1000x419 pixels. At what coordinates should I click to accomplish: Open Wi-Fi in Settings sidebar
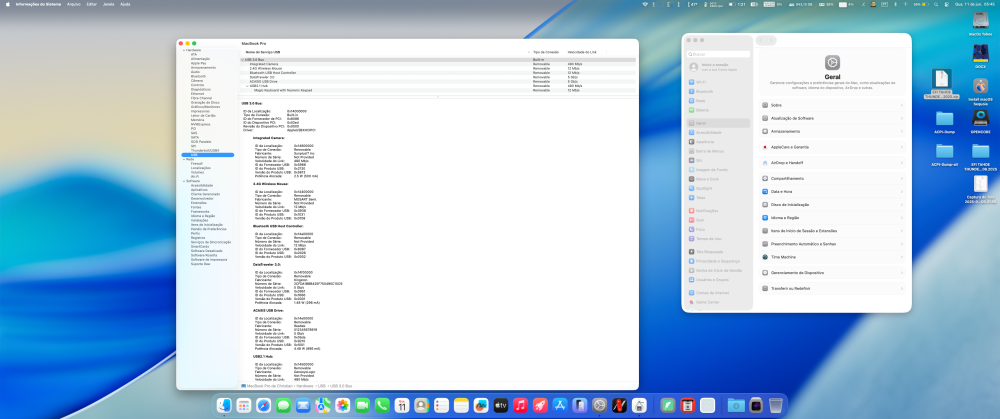pyautogui.click(x=719, y=82)
